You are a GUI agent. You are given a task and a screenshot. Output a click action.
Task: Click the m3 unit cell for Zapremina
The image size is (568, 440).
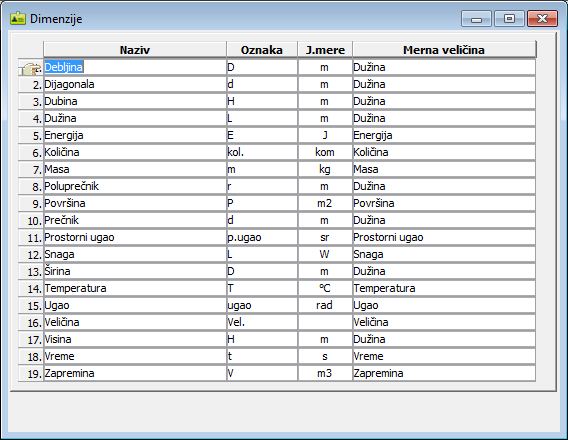(325, 373)
